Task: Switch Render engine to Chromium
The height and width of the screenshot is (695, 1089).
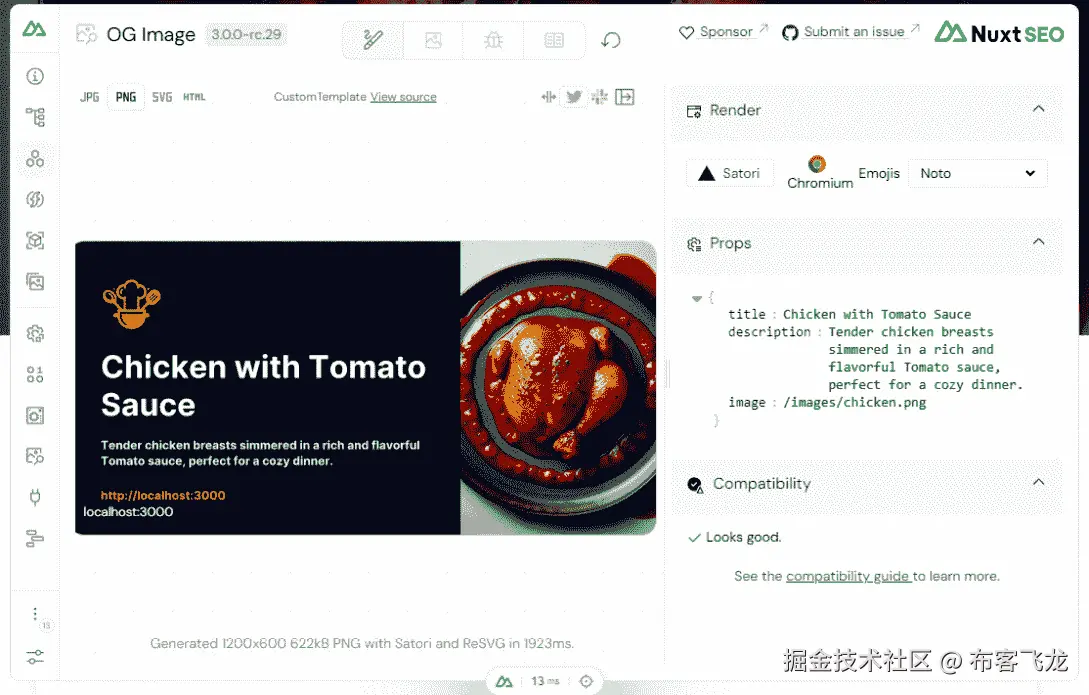Action: [818, 172]
